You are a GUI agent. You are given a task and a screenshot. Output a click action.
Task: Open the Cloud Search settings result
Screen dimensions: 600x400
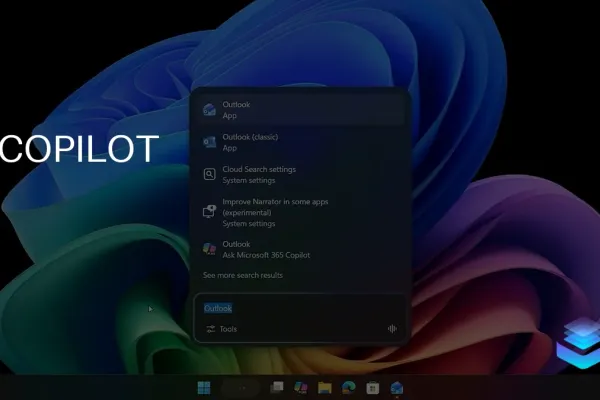[300, 175]
